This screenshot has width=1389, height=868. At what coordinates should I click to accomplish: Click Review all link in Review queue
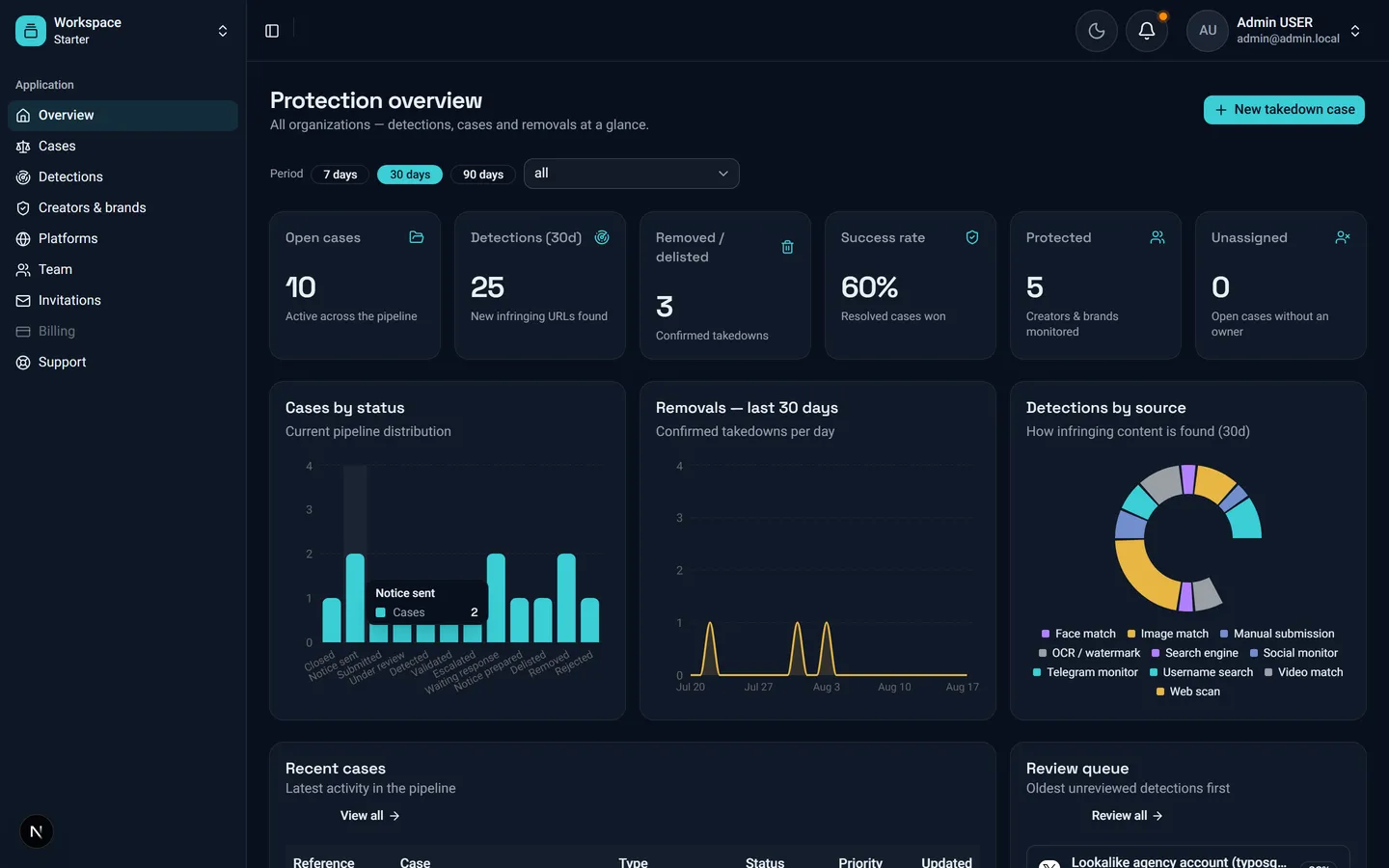point(1127,816)
